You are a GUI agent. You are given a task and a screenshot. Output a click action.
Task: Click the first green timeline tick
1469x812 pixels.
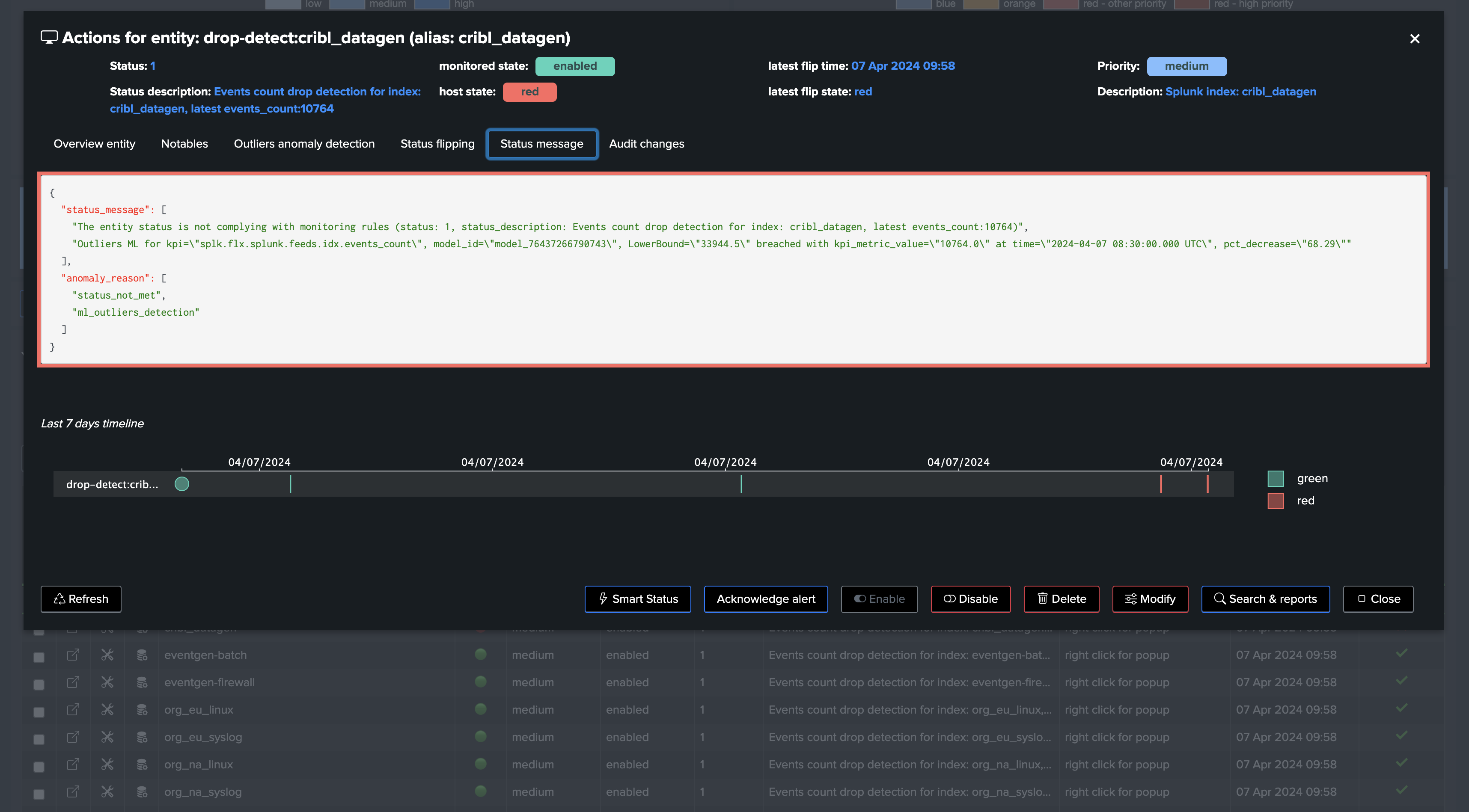(290, 484)
